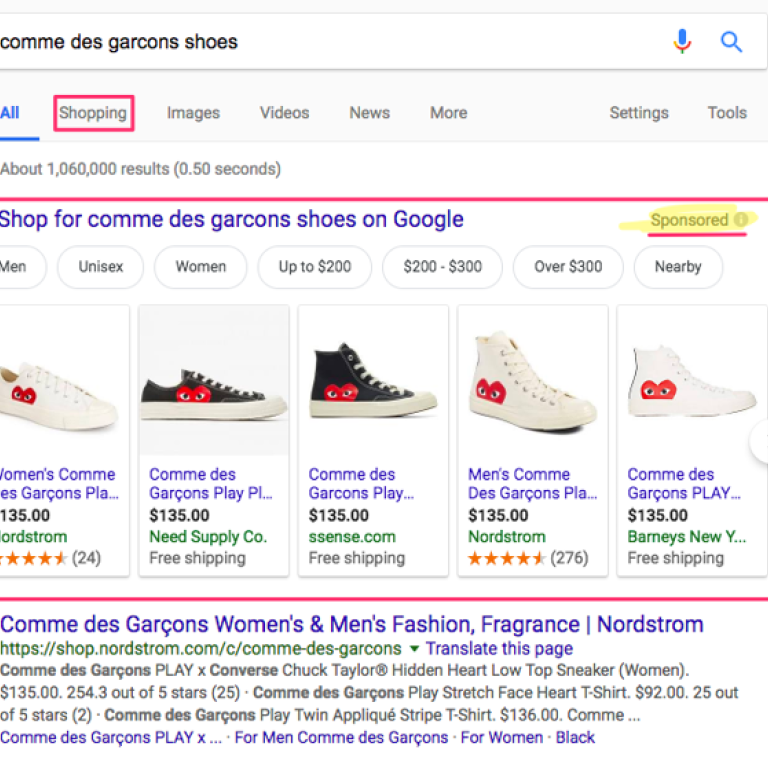768x768 pixels.
Task: Click Translate this page link
Action: [x=499, y=648]
